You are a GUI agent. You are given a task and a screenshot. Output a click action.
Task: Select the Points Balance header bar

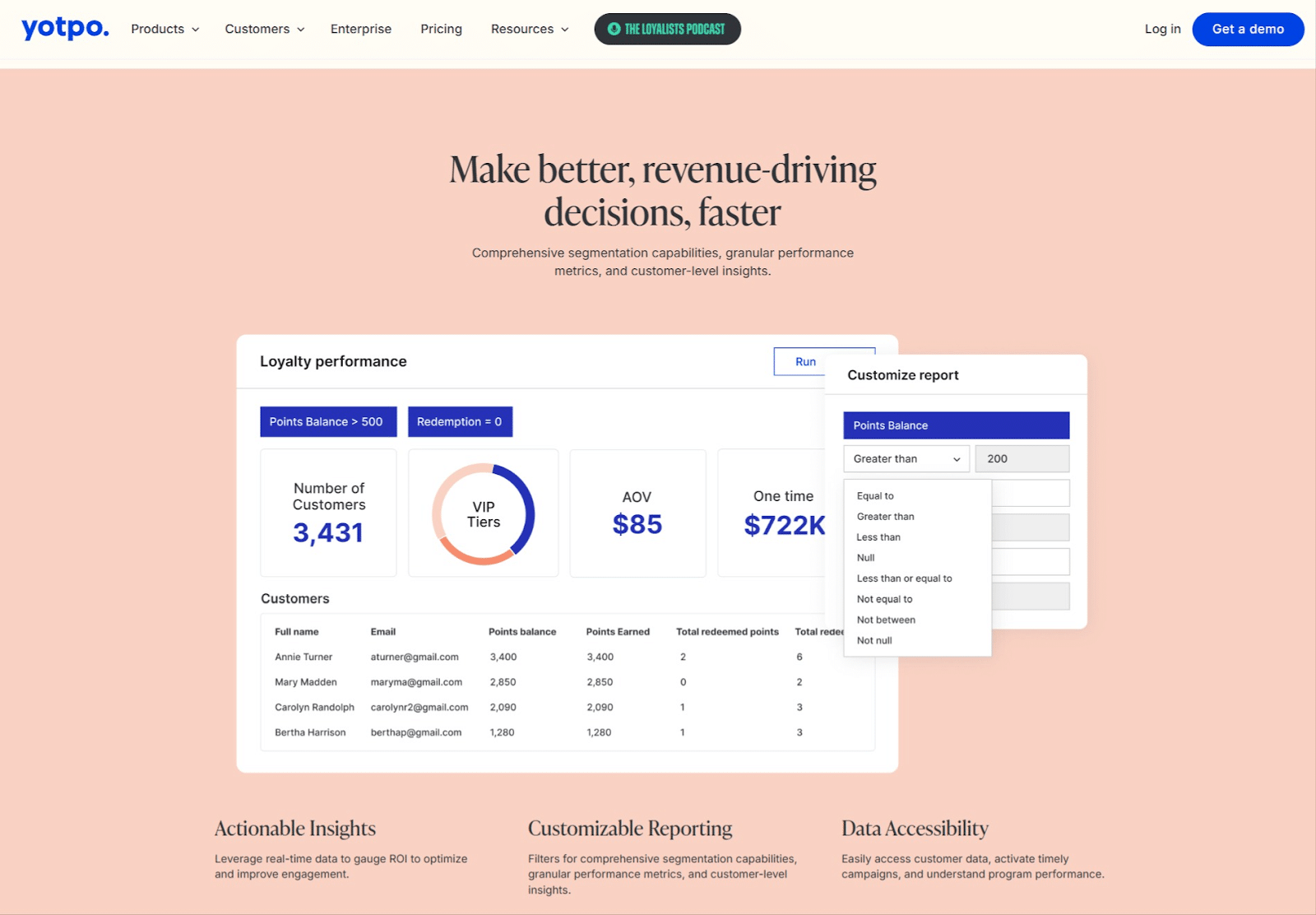956,425
